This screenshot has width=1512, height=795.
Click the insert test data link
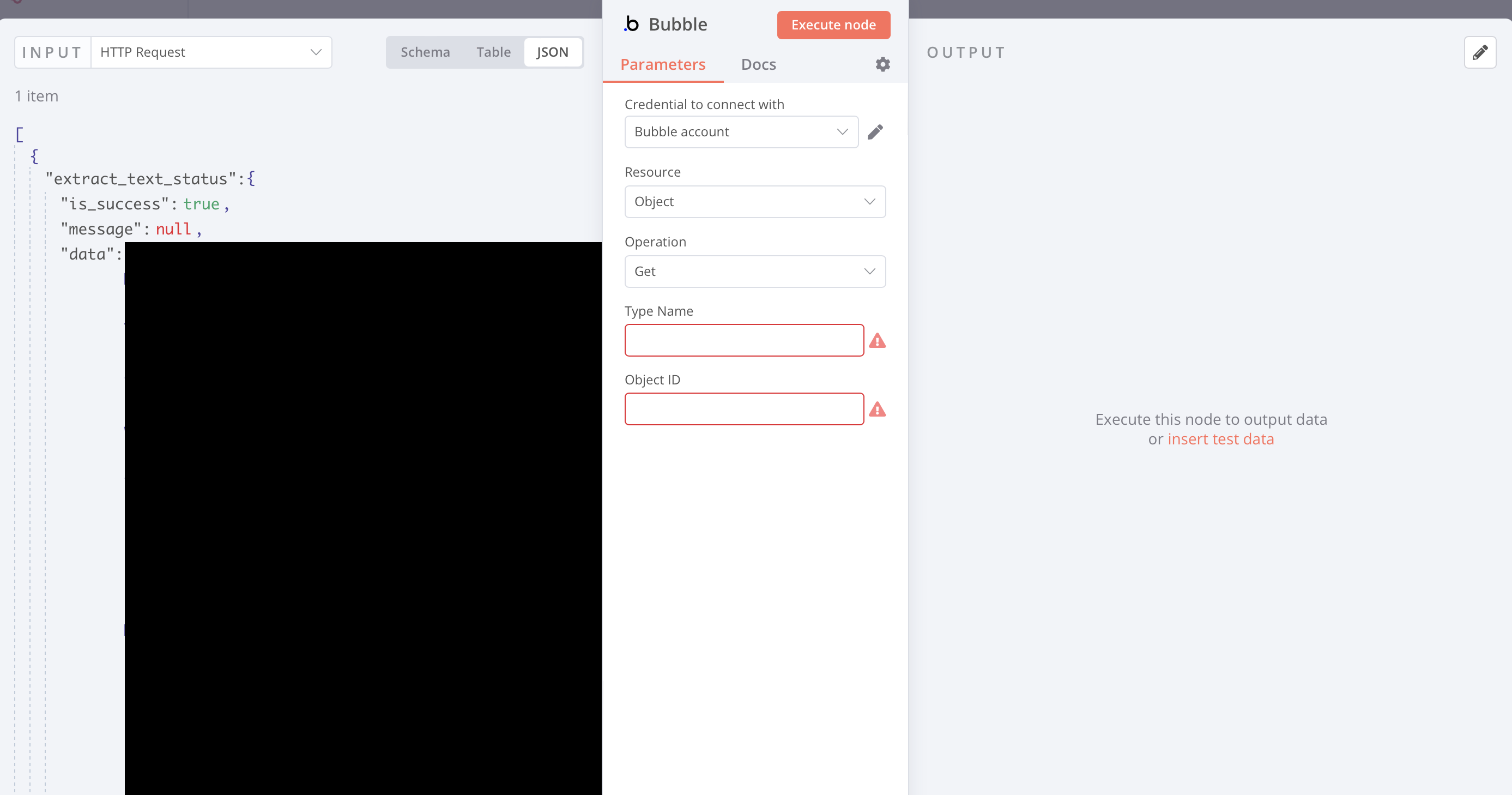click(1220, 439)
